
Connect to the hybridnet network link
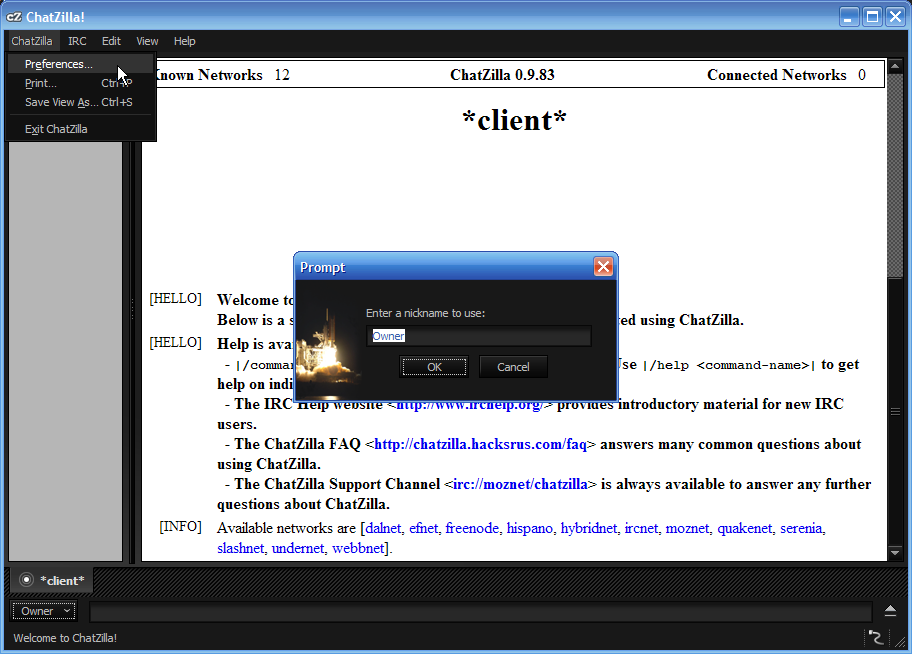(589, 528)
